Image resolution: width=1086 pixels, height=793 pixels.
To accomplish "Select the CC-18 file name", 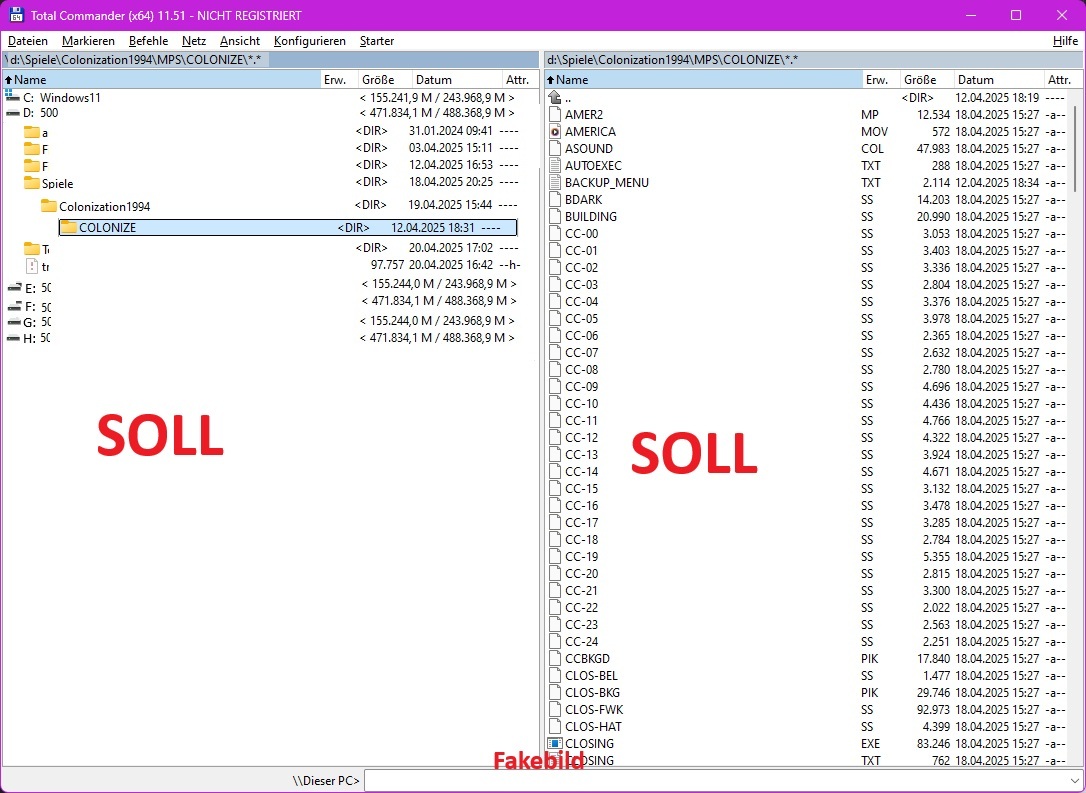I will point(581,540).
